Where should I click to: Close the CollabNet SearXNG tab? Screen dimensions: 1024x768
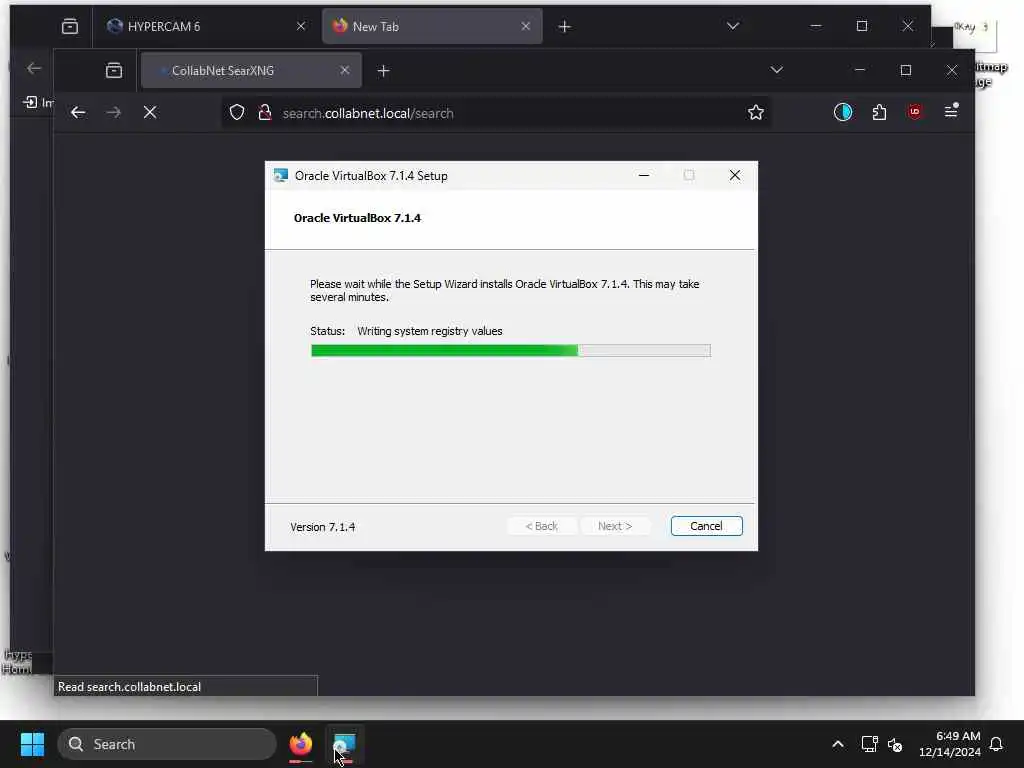[x=345, y=71]
